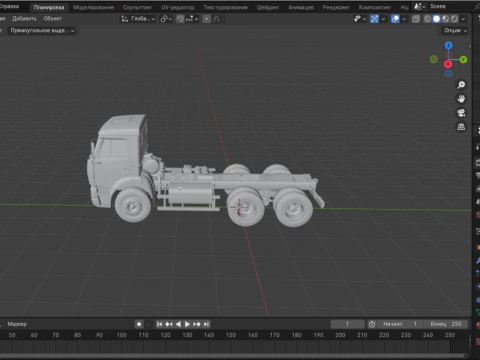Viewport: 480px width, 360px height.
Task: Open the Опции dropdown
Action: 455,30
